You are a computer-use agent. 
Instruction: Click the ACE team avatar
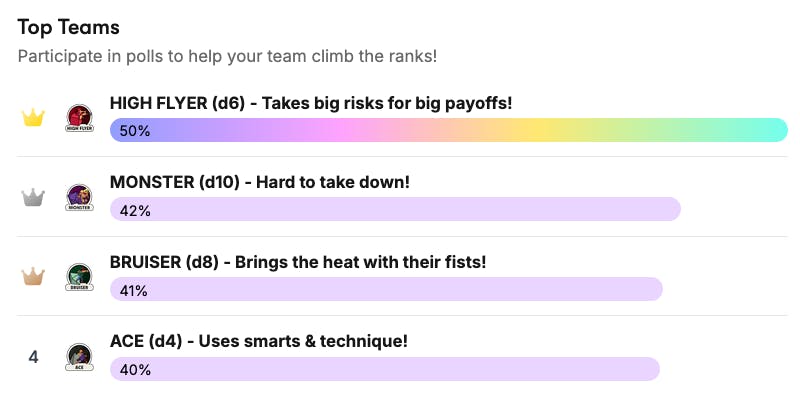(x=79, y=356)
